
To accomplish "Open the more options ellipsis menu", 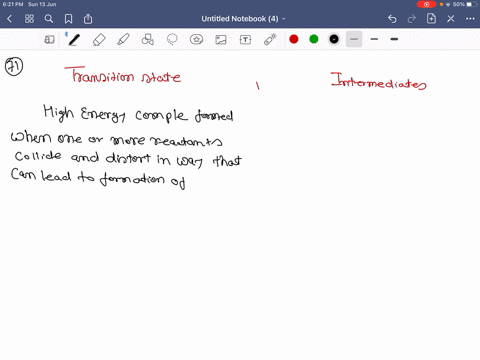I will tap(470, 19).
